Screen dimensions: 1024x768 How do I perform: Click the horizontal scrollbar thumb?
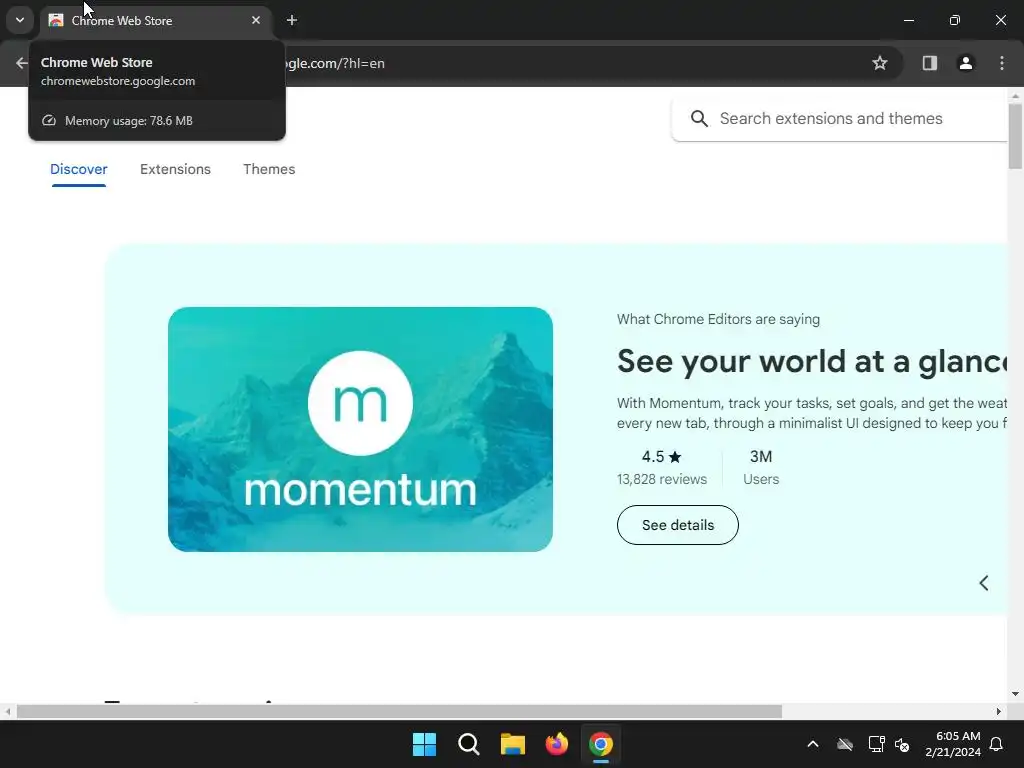pos(399,712)
